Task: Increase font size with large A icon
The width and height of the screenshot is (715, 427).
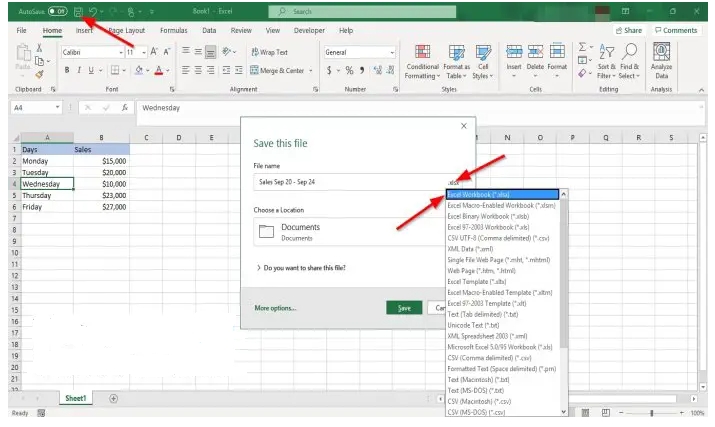Action: [x=154, y=52]
